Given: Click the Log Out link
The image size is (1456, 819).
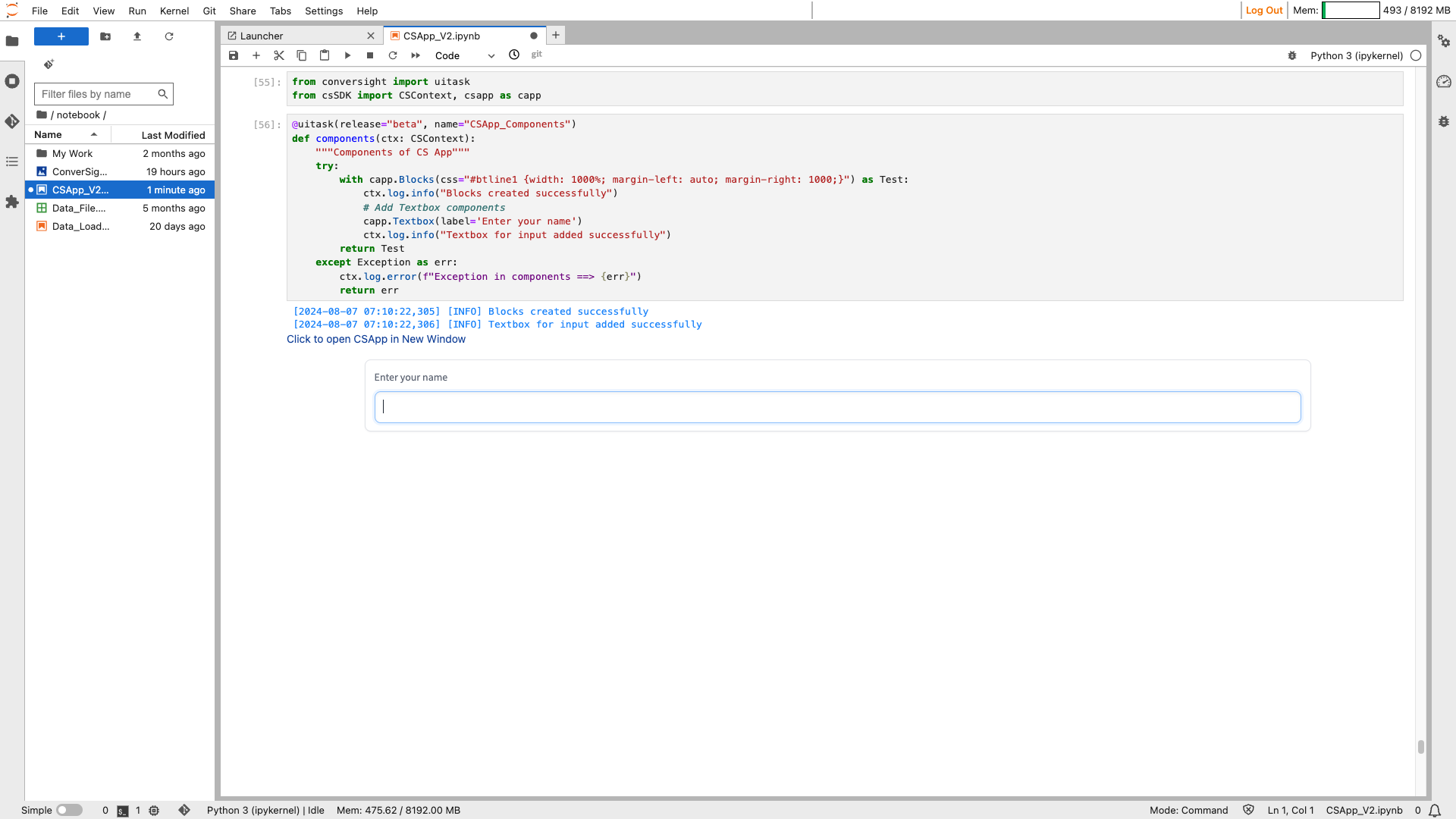Looking at the screenshot, I should click(1264, 11).
